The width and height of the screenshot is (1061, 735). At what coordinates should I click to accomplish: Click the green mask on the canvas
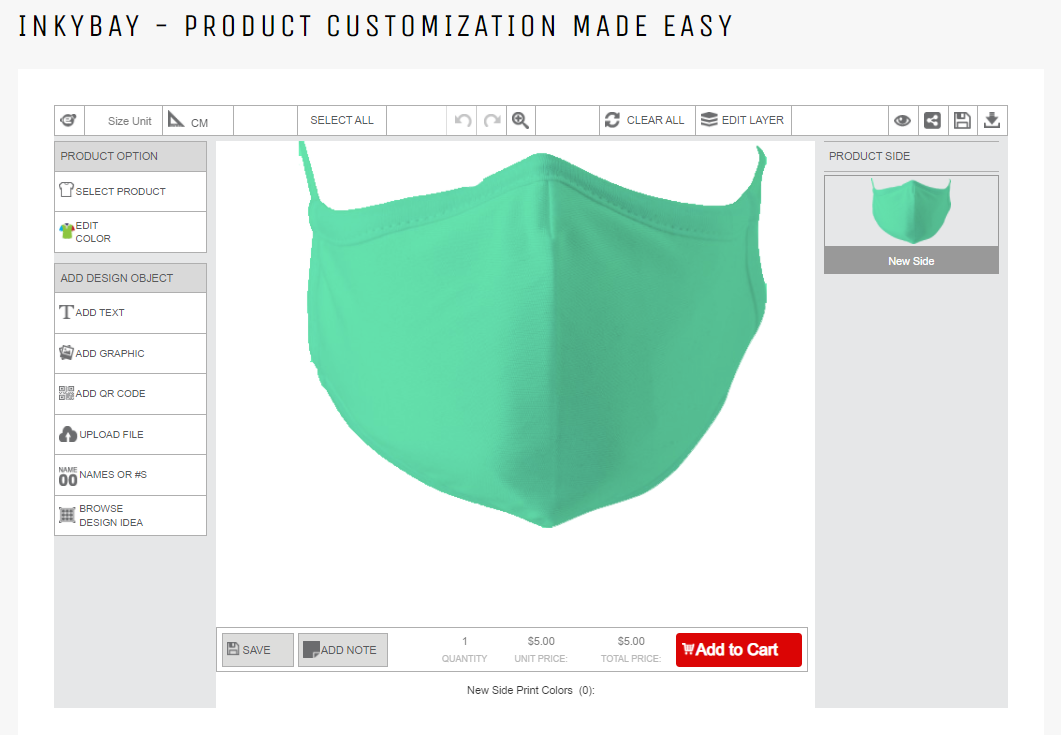click(x=535, y=334)
